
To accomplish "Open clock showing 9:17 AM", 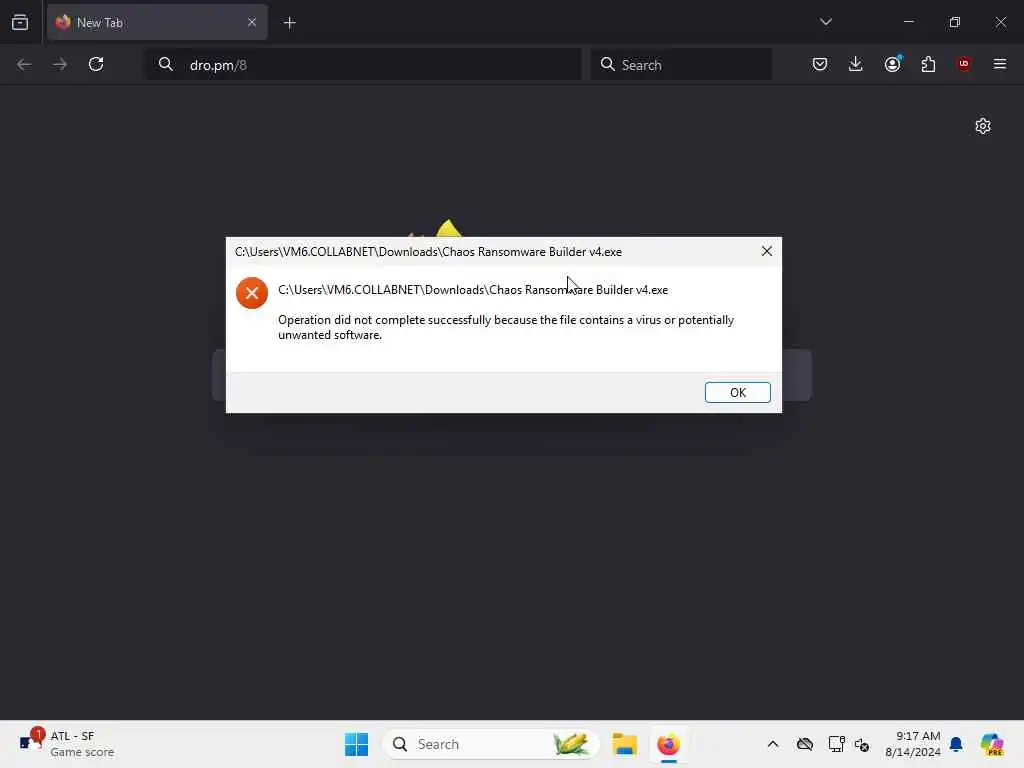I will [912, 744].
